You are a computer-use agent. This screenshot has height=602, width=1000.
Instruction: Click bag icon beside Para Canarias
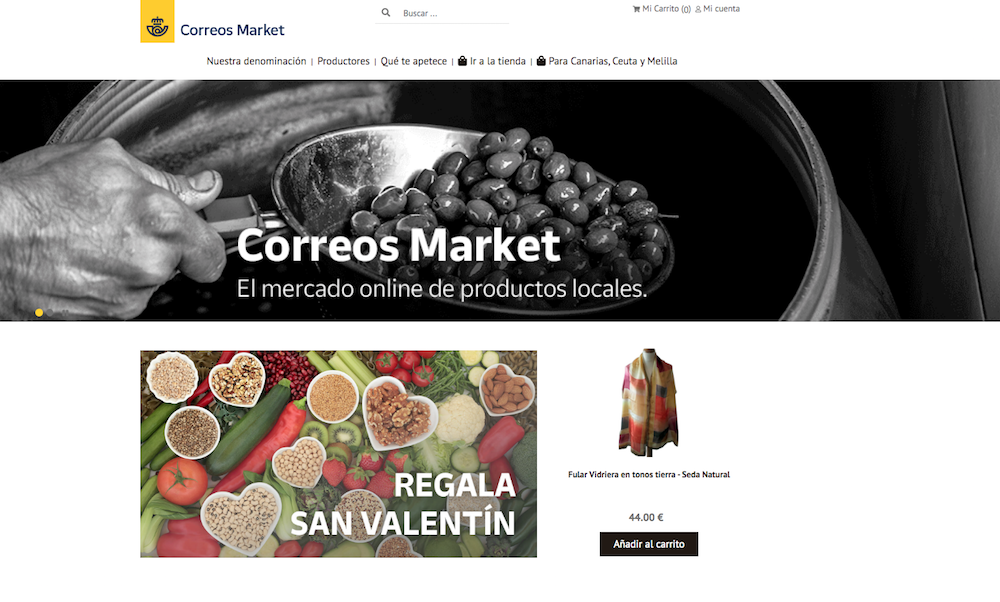point(541,61)
